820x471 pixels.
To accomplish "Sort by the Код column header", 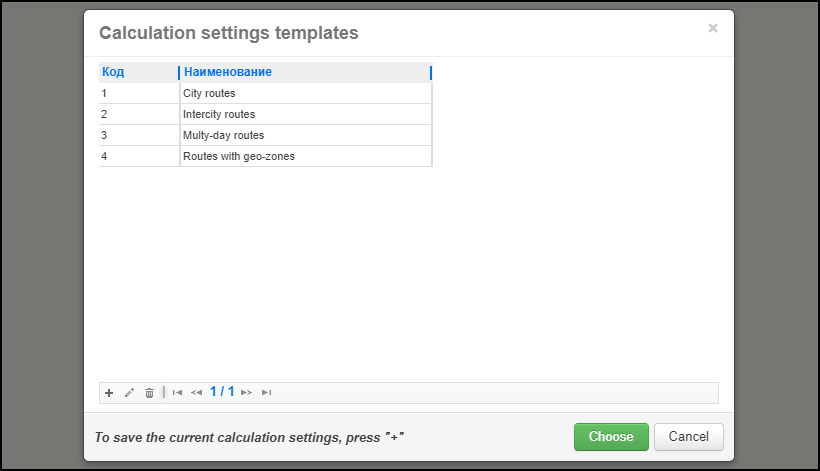I will coord(113,72).
